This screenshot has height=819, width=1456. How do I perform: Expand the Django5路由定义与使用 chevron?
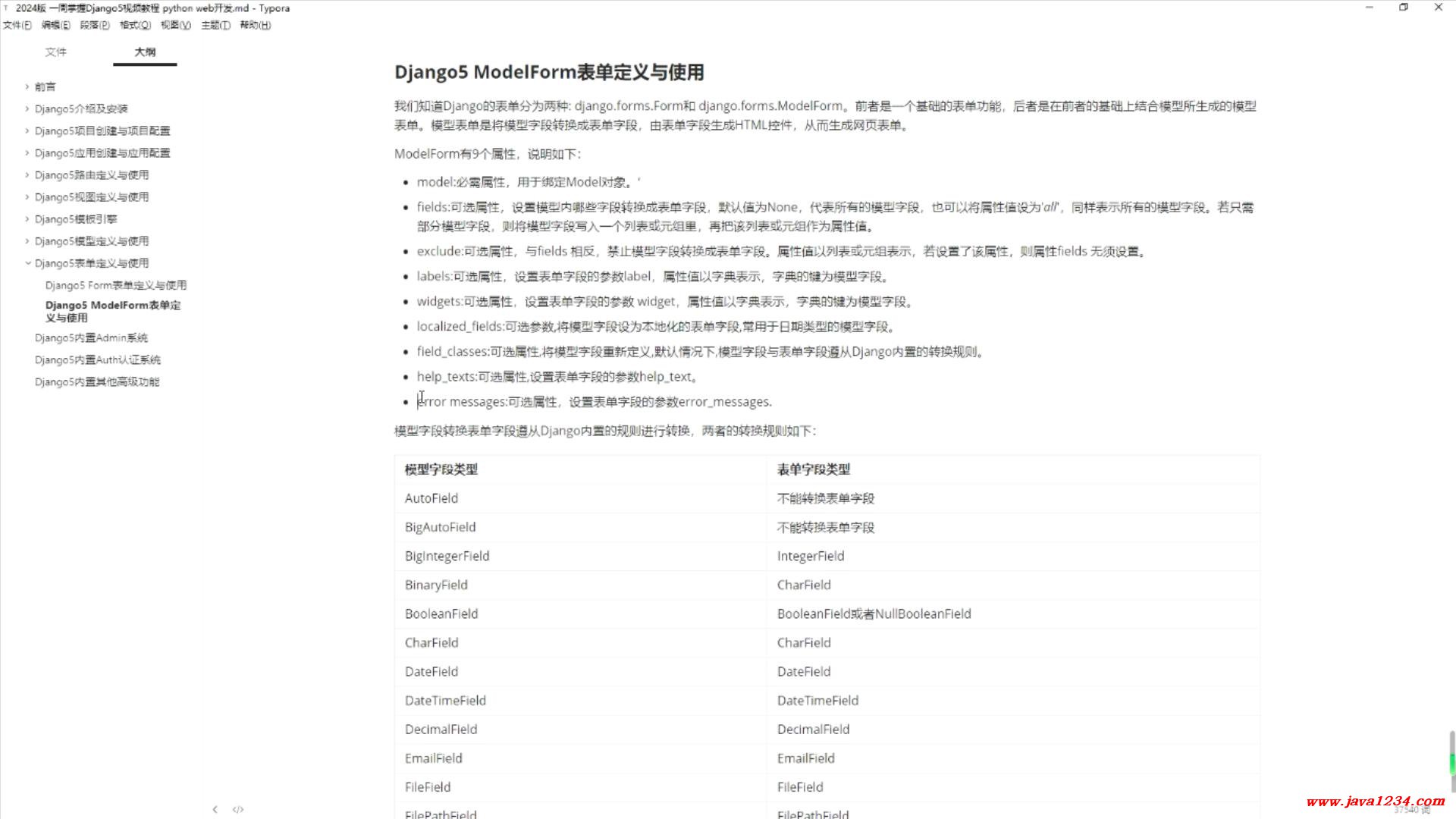tap(27, 174)
